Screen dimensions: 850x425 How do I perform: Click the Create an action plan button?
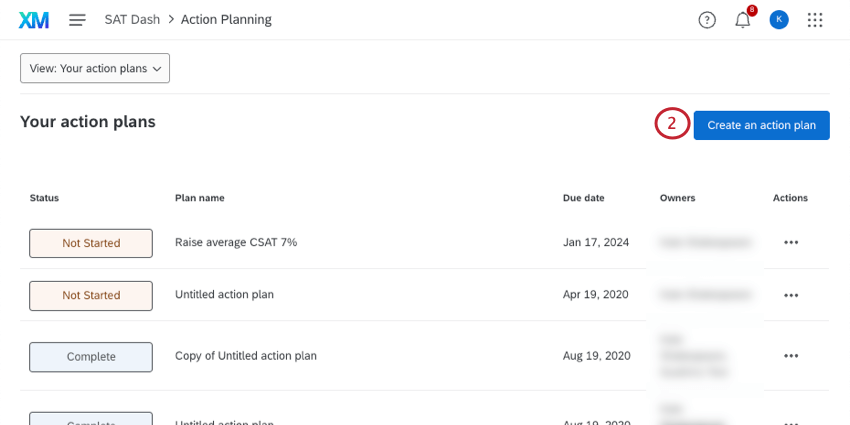761,125
